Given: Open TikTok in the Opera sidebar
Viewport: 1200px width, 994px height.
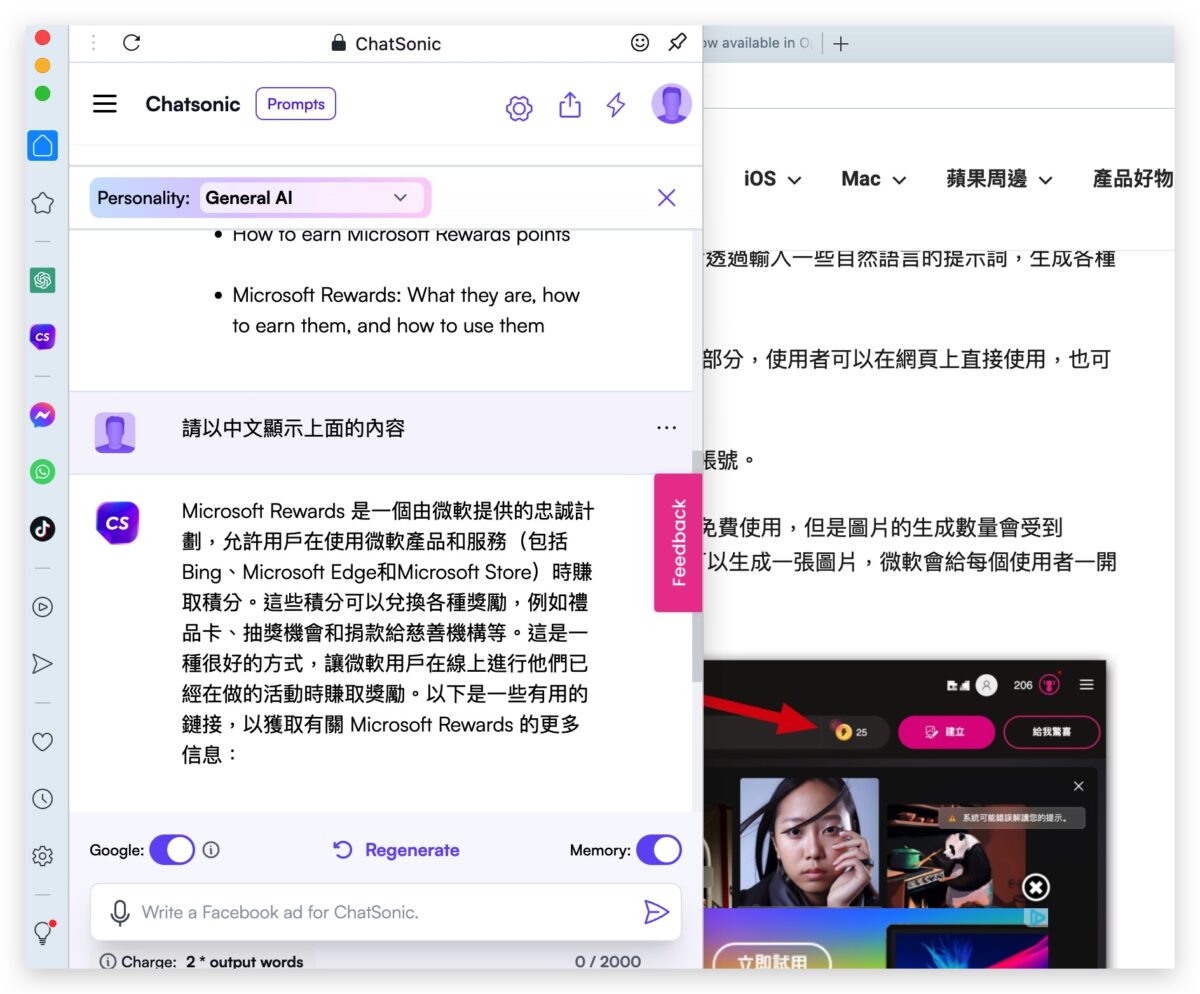Looking at the screenshot, I should [42, 529].
